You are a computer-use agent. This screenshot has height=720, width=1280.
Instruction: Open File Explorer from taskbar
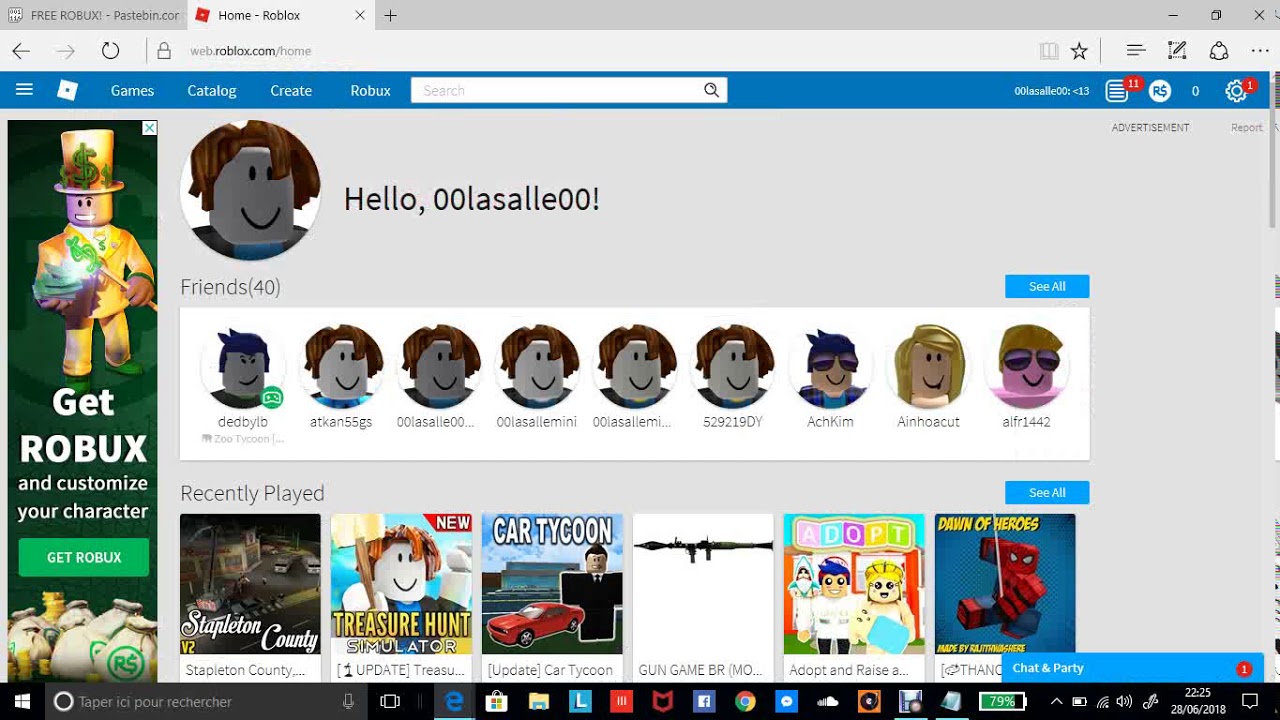(x=538, y=702)
